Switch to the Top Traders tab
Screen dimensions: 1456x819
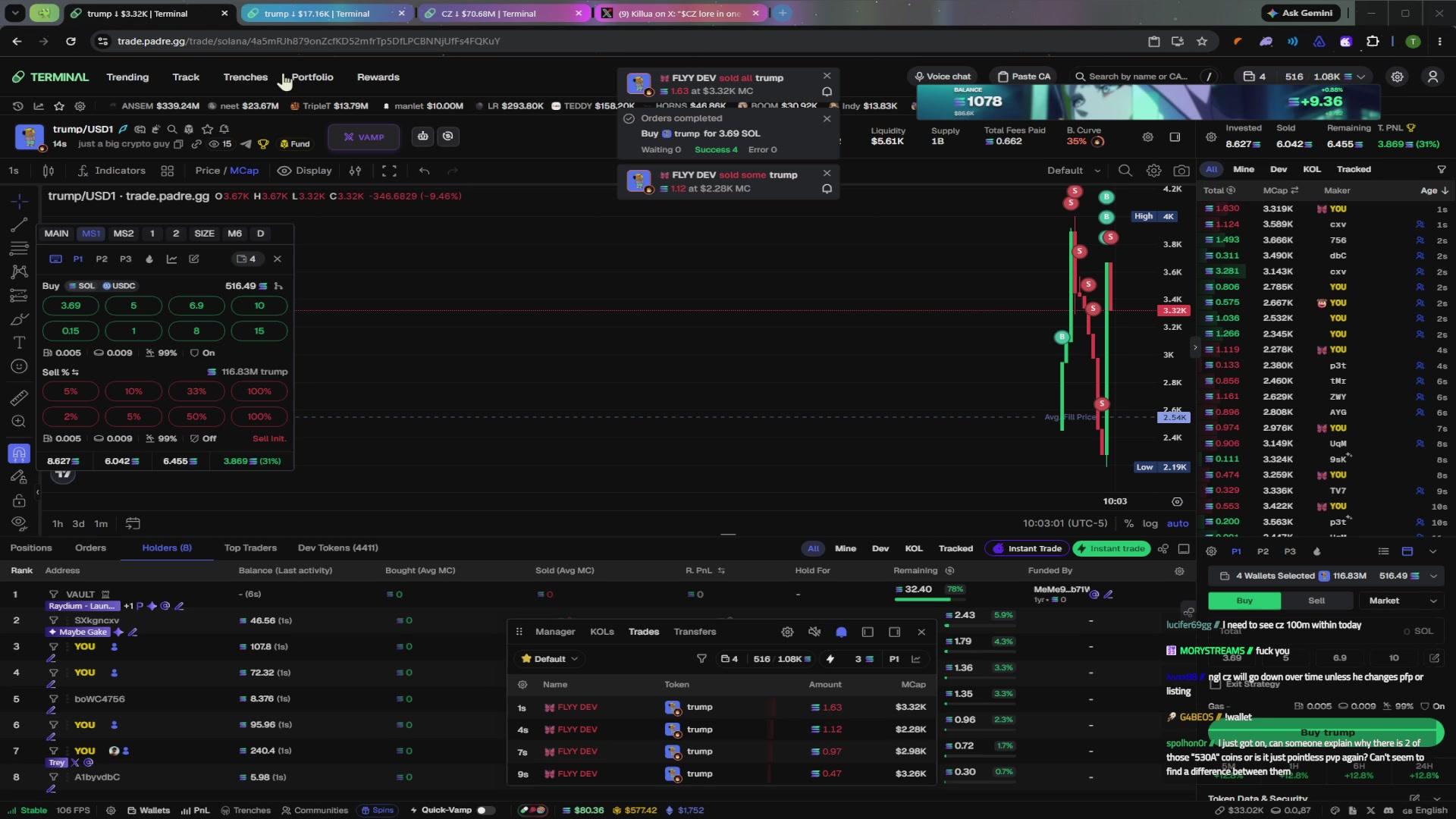[250, 548]
